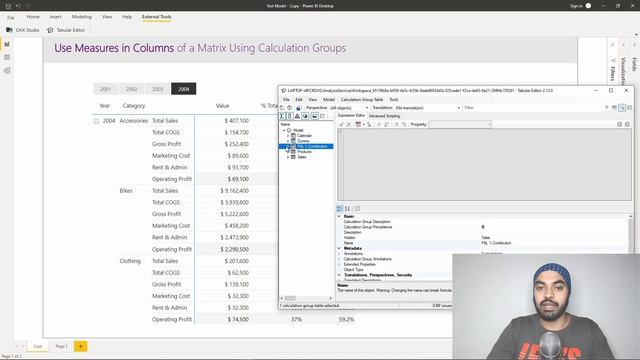Click Power BI title bar undo icon
This screenshot has height=360, width=640.
[18, 6]
